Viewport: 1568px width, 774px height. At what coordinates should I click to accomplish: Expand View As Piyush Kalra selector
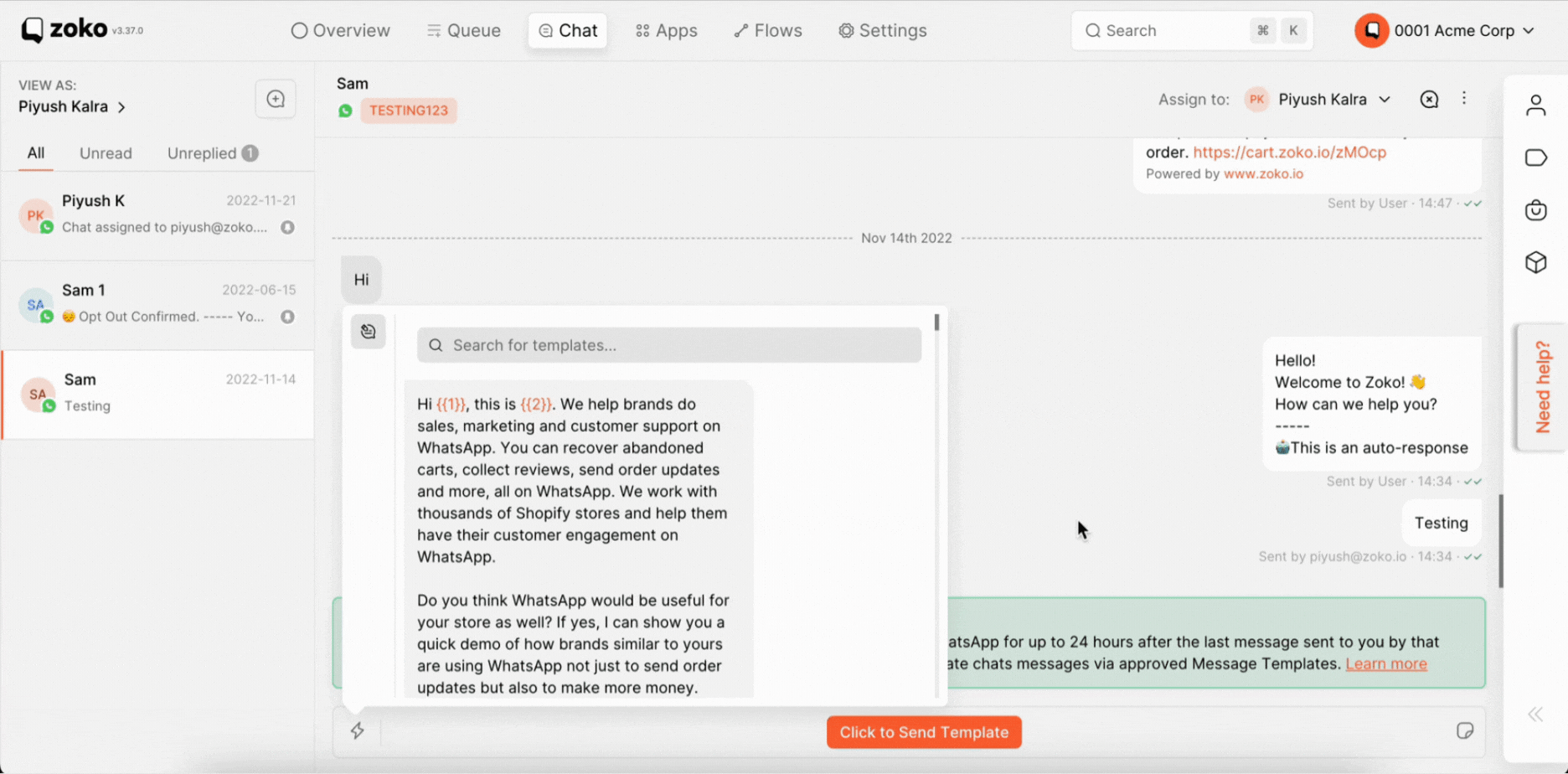(72, 106)
